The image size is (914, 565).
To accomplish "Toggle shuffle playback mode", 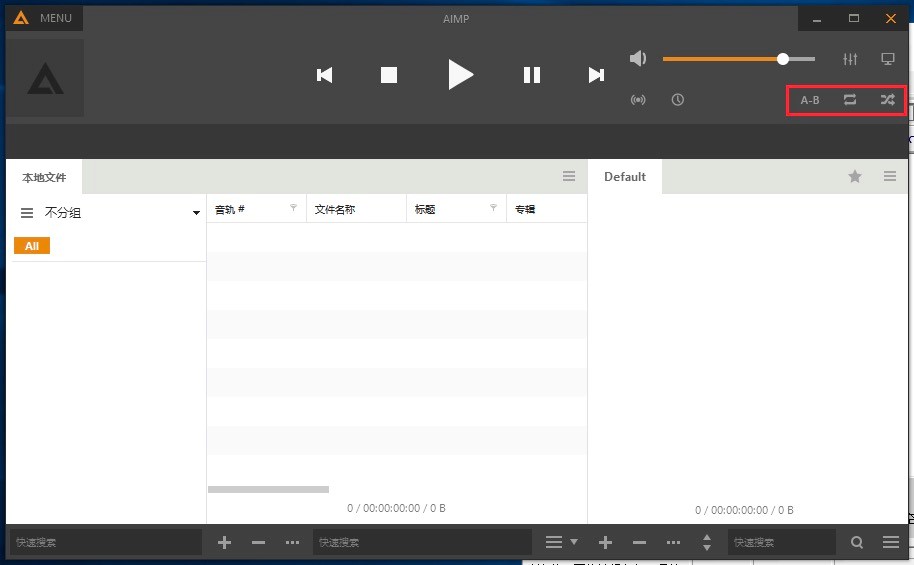I will click(887, 100).
